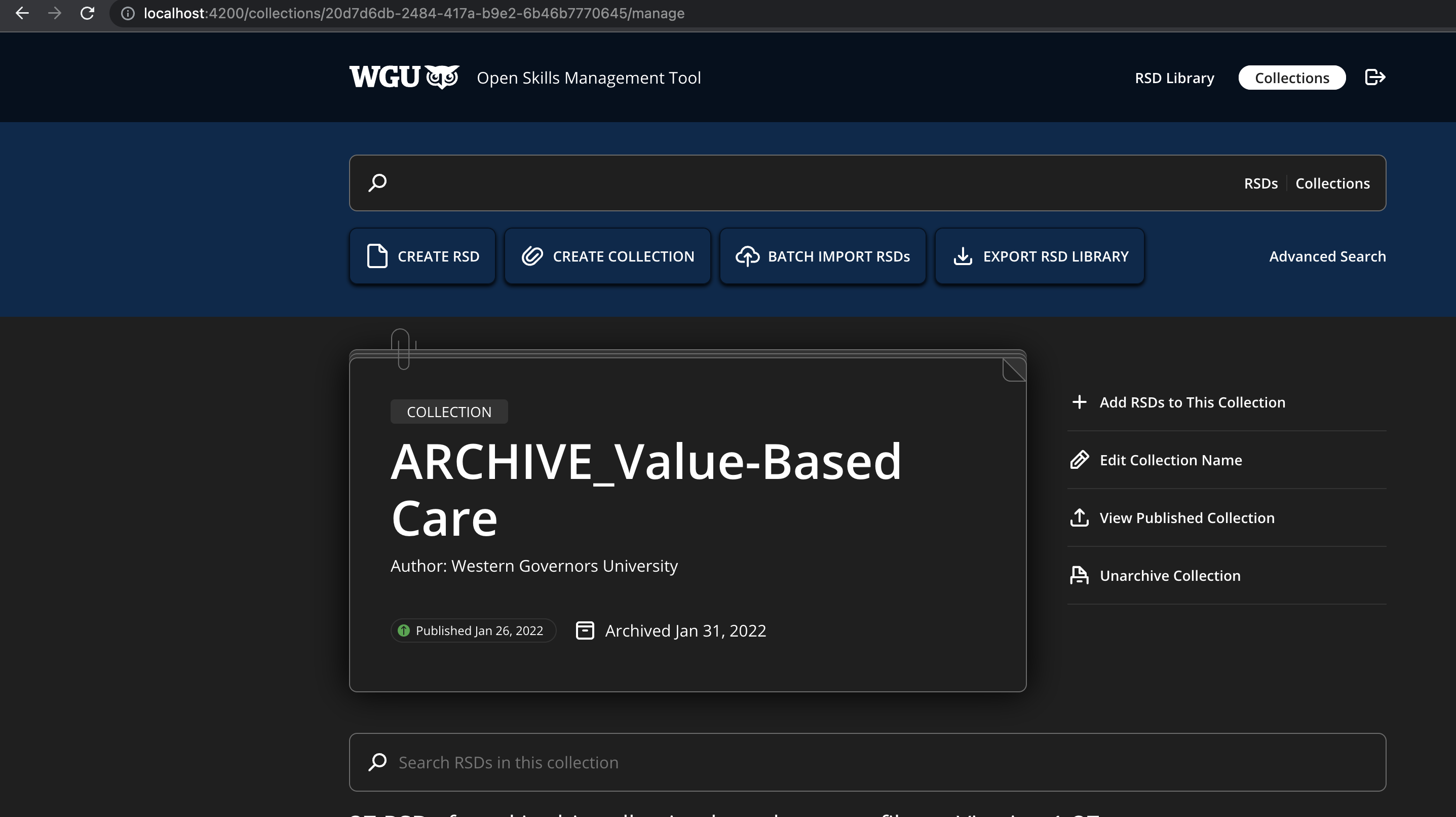Click Unarchive Collection action
Screen dimensions: 1456x817
coord(1169,575)
